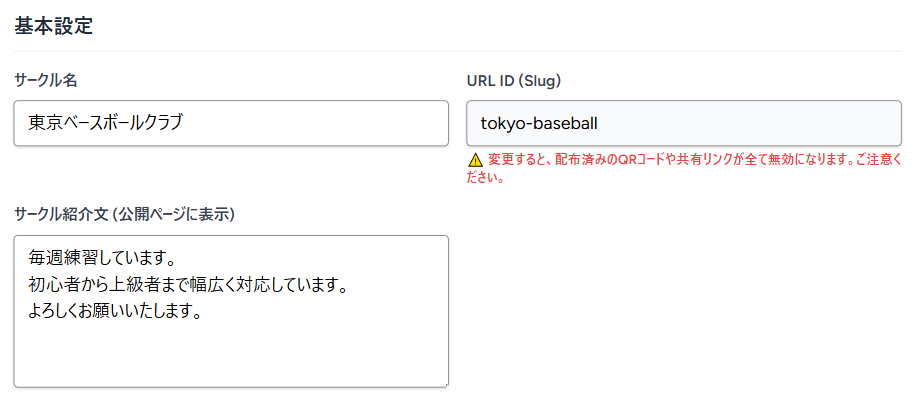Click the サークル紹介文 label text
The height and width of the screenshot is (413, 921).
[x=60, y=214]
